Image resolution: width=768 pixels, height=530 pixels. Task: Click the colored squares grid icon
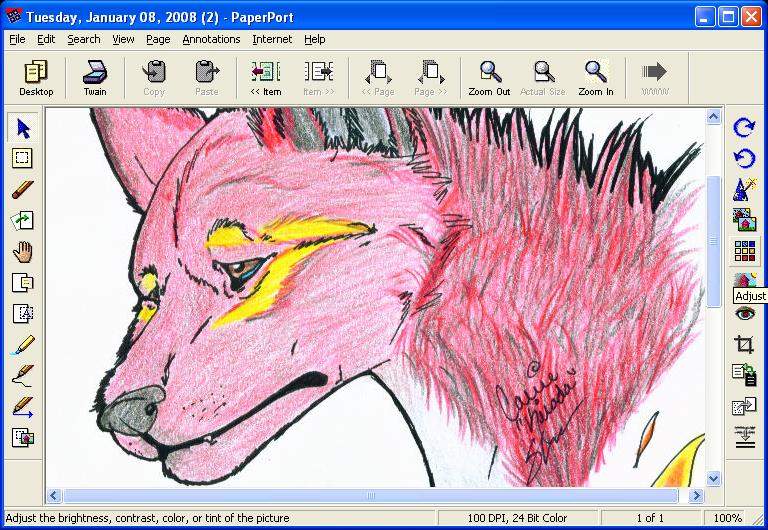pyautogui.click(x=744, y=251)
